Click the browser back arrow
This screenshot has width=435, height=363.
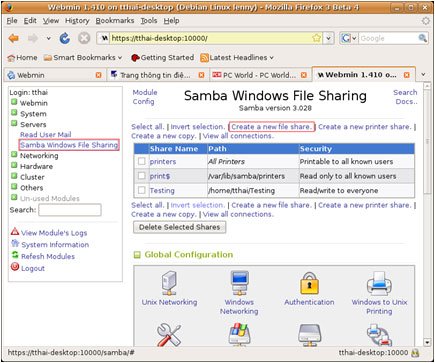pyautogui.click(x=13, y=39)
